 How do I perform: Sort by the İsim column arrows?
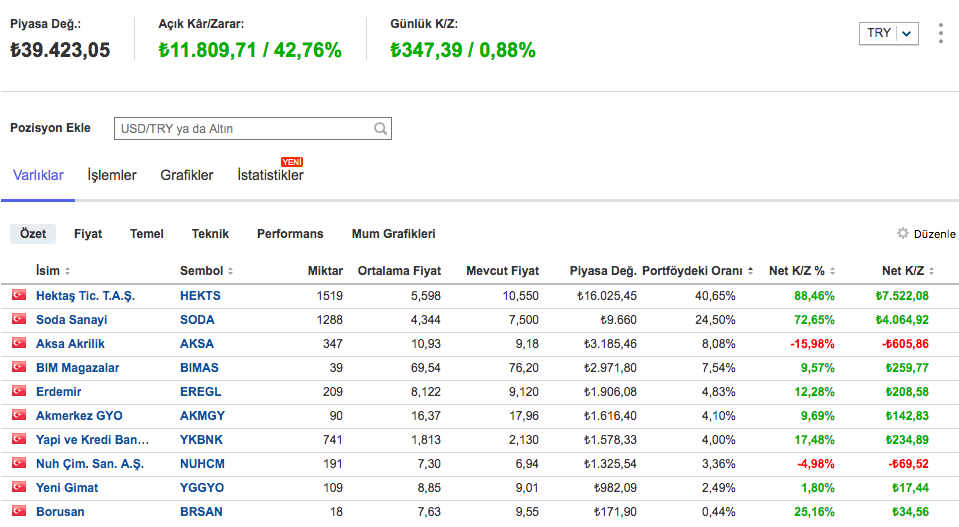(x=67, y=271)
